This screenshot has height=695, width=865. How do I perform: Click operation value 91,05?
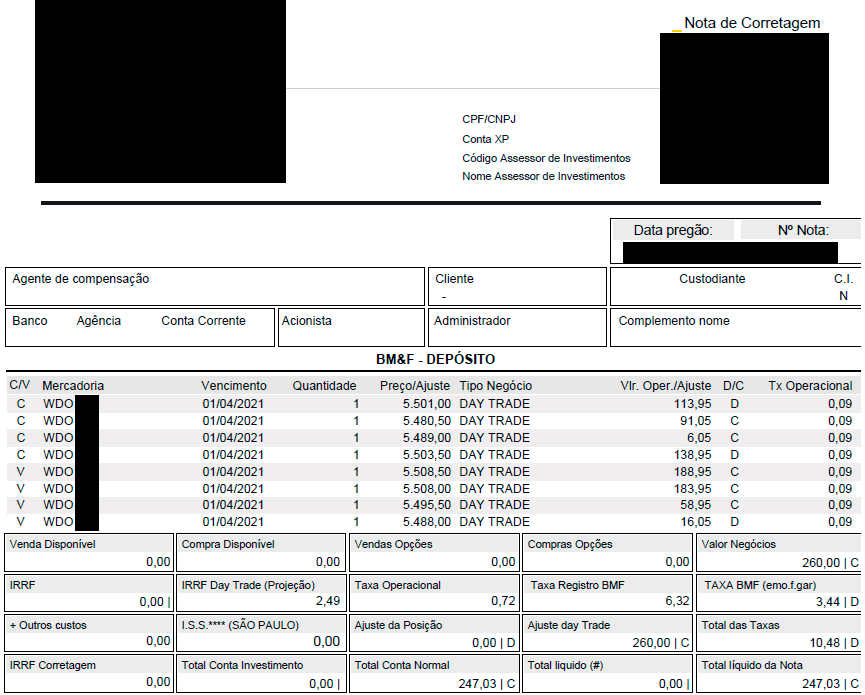tap(695, 421)
